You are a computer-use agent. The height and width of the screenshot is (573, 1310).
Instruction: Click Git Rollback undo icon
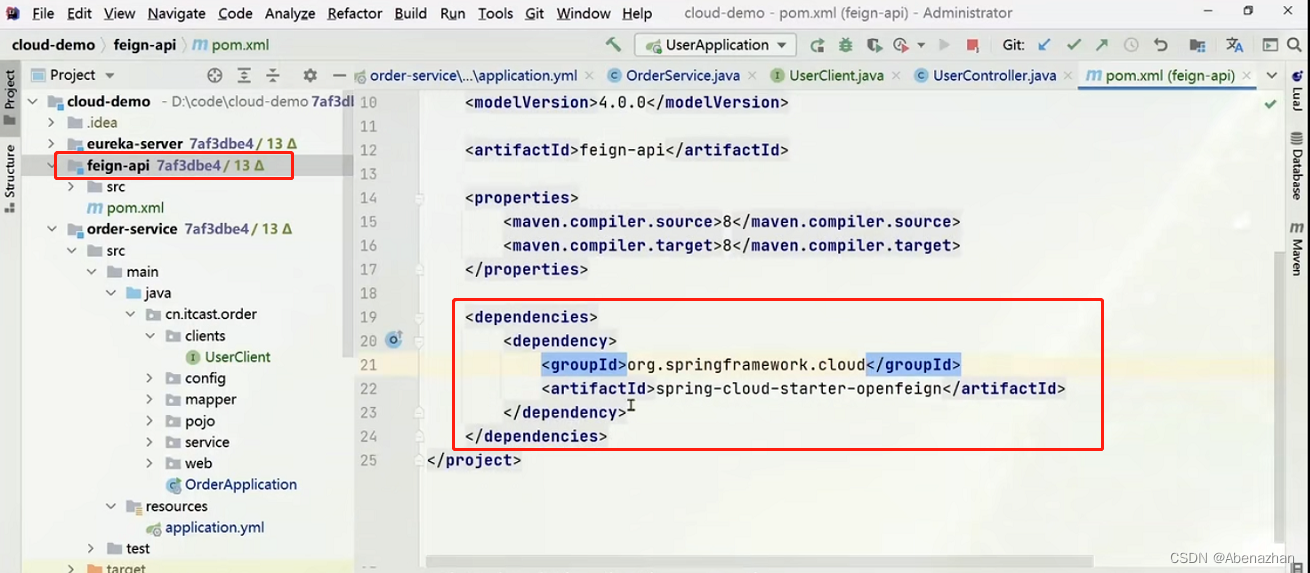click(x=1160, y=45)
